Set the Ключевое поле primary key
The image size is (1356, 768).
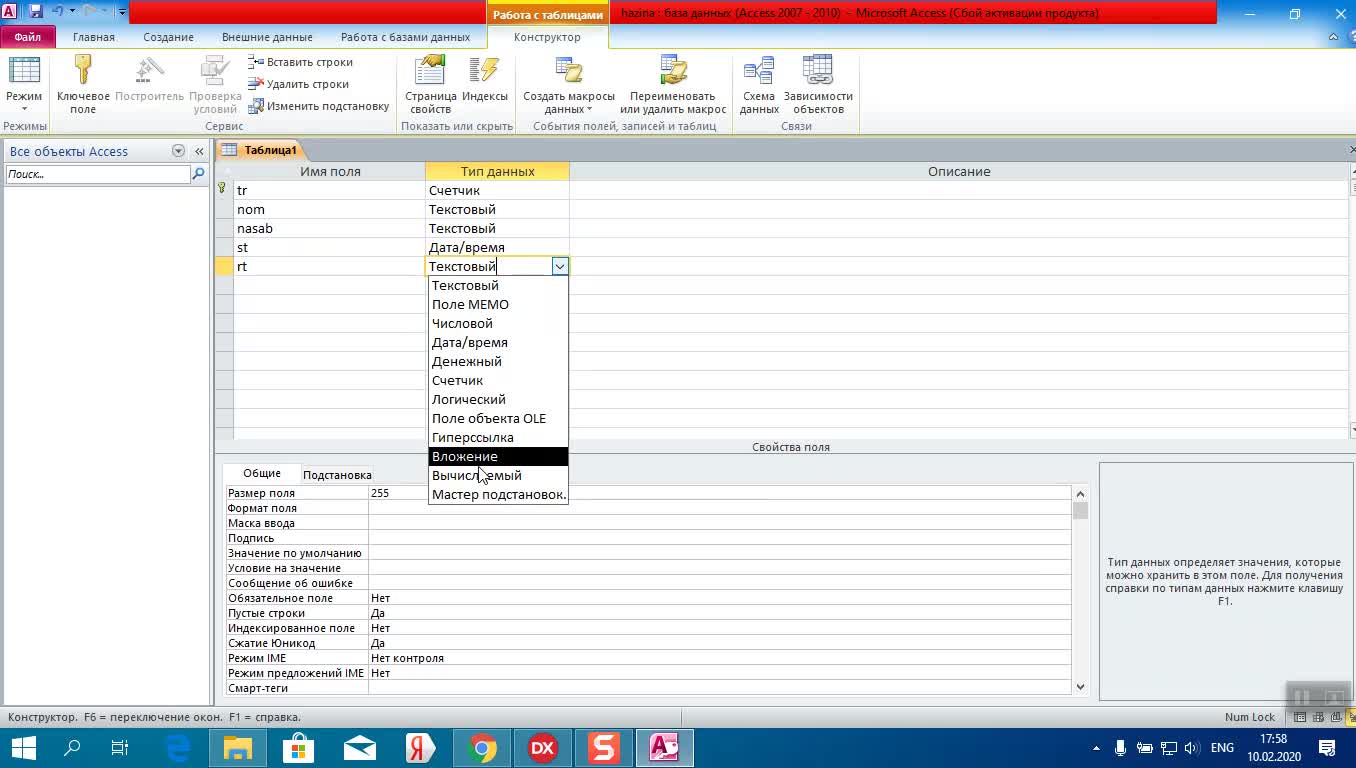pos(83,85)
